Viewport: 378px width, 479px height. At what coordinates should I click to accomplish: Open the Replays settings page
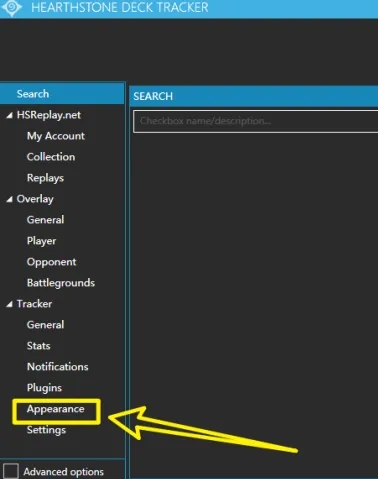point(45,178)
